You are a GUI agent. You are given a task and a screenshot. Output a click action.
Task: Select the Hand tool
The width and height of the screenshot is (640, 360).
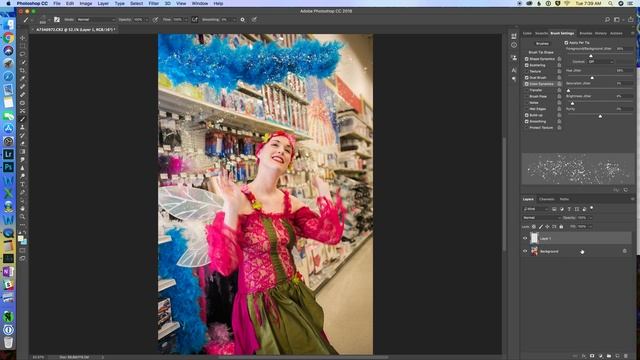22,209
